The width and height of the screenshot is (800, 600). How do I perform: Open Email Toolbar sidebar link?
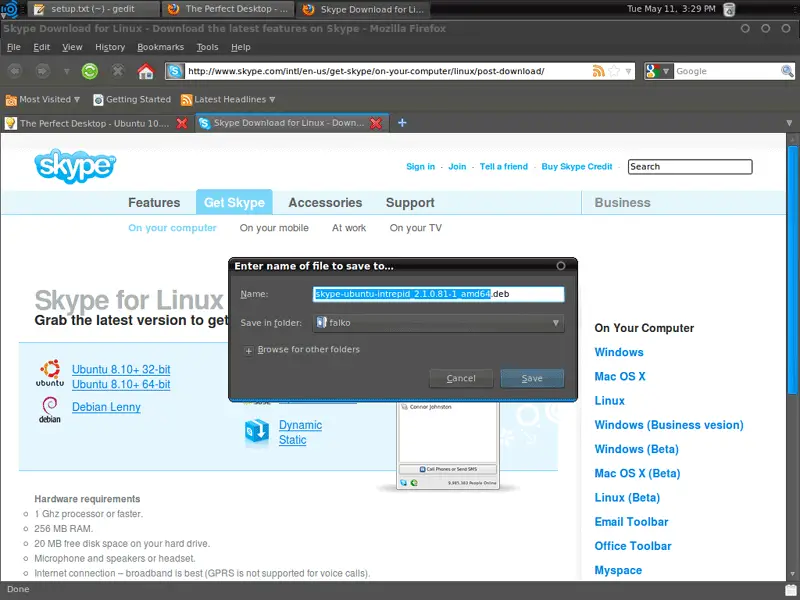tap(631, 522)
